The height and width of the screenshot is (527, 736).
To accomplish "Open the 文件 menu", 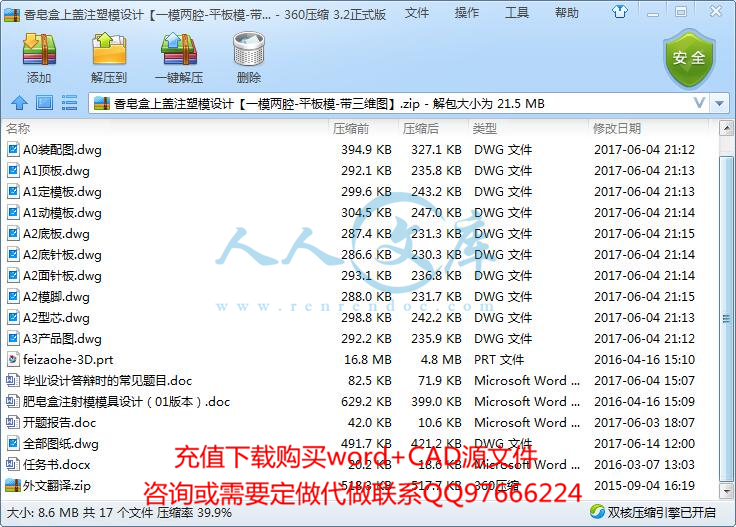I will coord(417,13).
